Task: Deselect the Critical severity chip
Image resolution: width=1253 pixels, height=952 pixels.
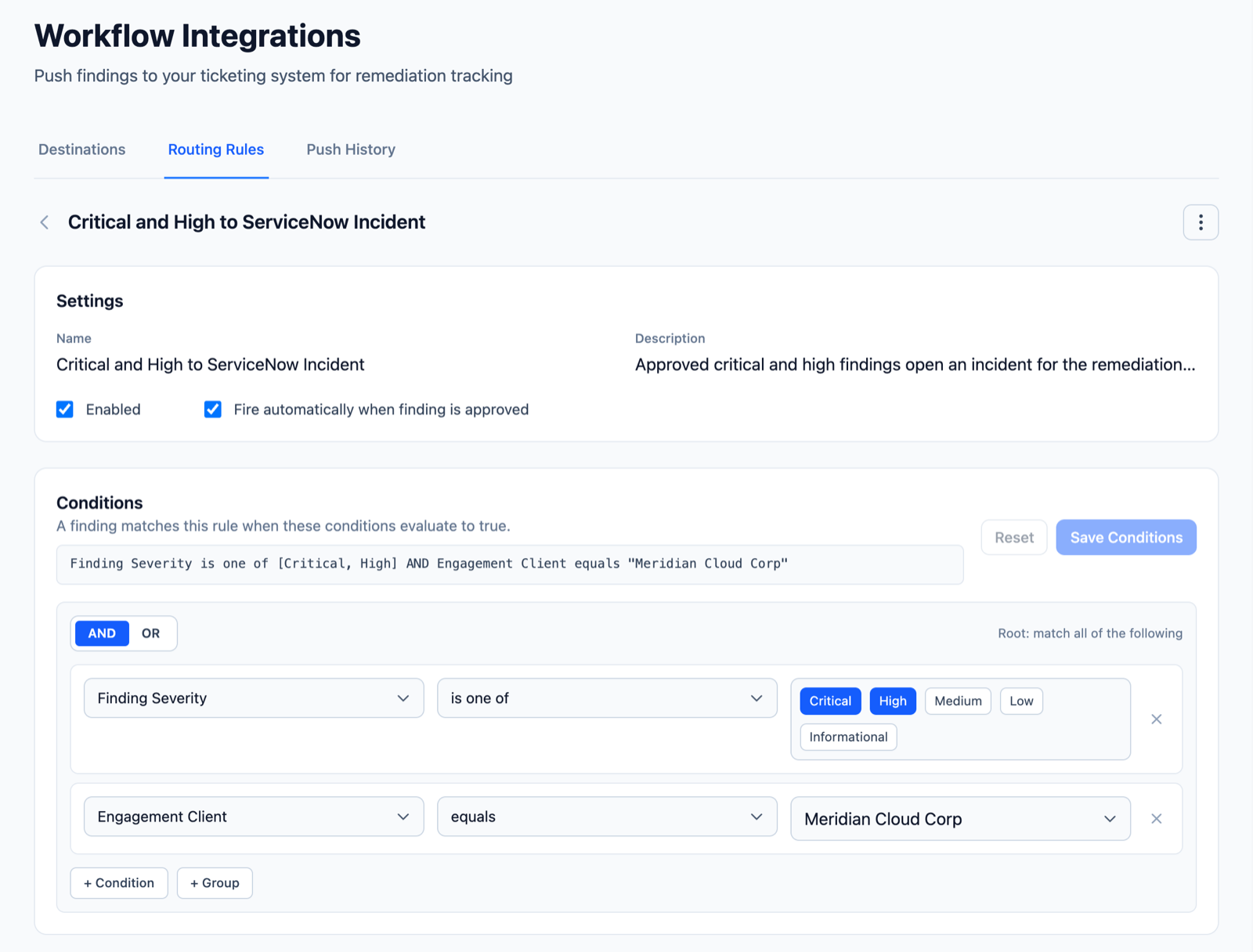Action: pyautogui.click(x=830, y=701)
